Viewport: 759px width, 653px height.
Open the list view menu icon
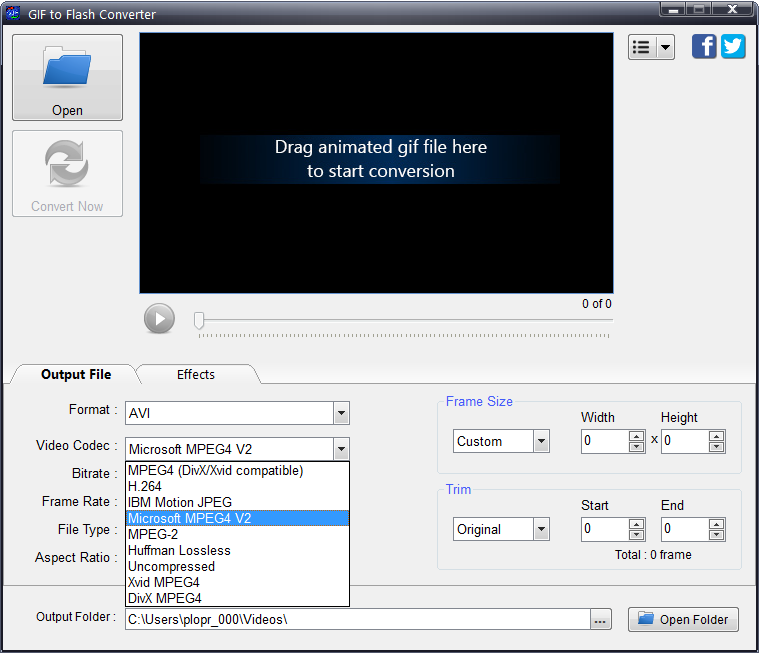click(642, 47)
